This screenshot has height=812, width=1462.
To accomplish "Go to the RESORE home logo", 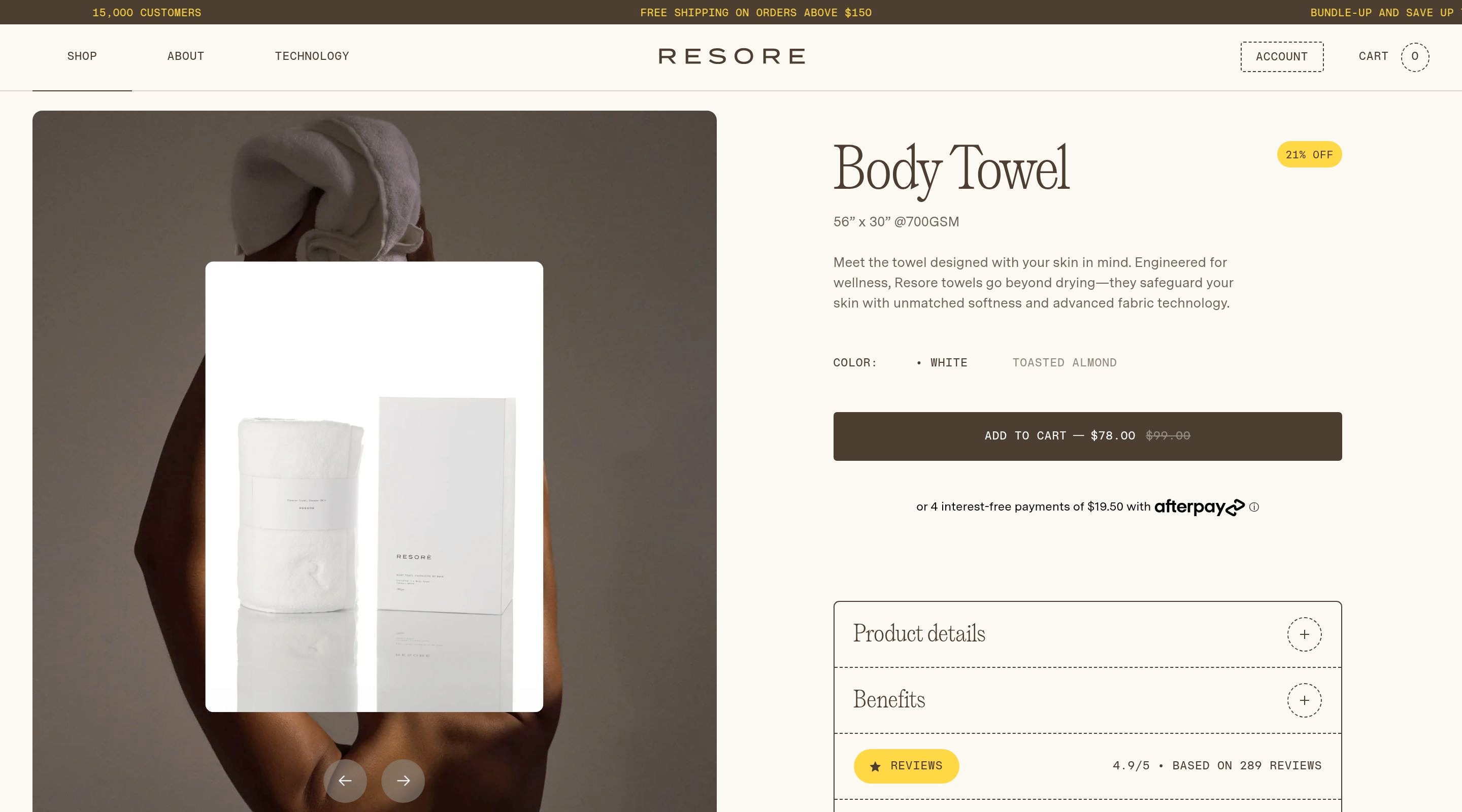I will (x=732, y=56).
